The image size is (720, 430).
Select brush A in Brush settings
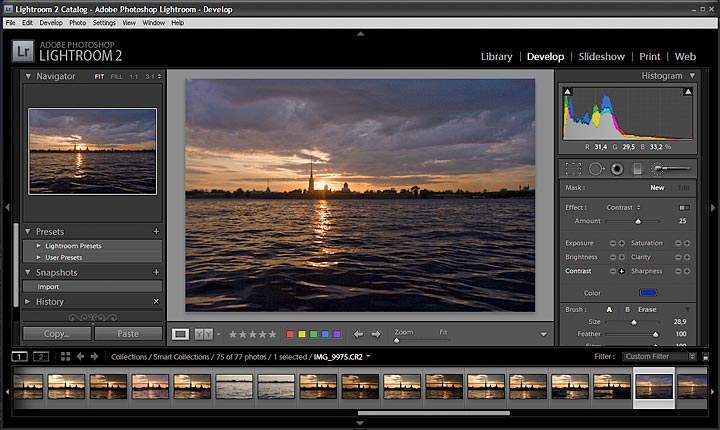point(609,309)
